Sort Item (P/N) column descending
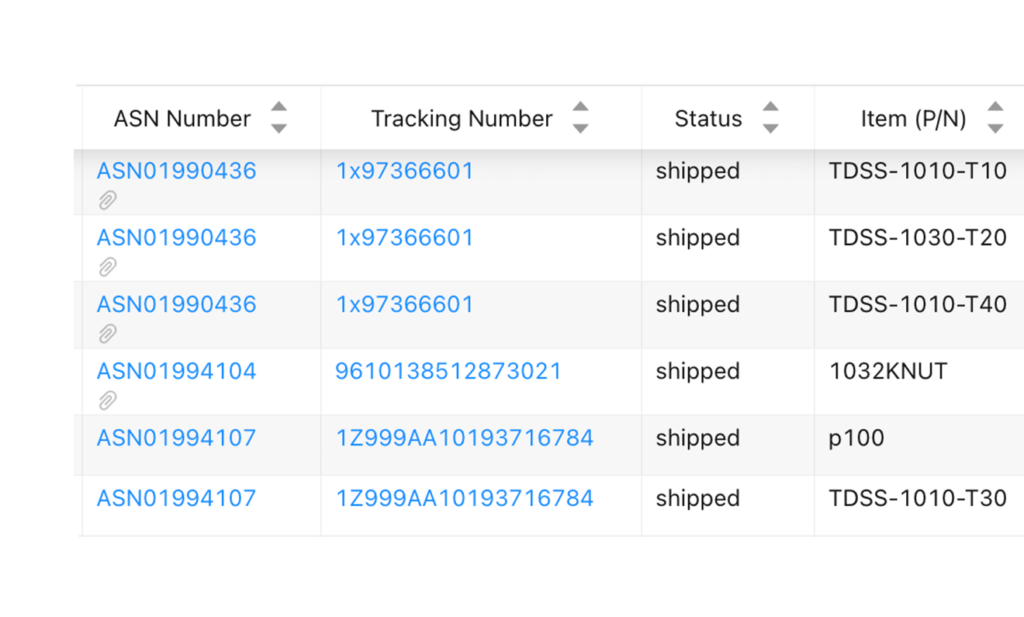 point(995,128)
